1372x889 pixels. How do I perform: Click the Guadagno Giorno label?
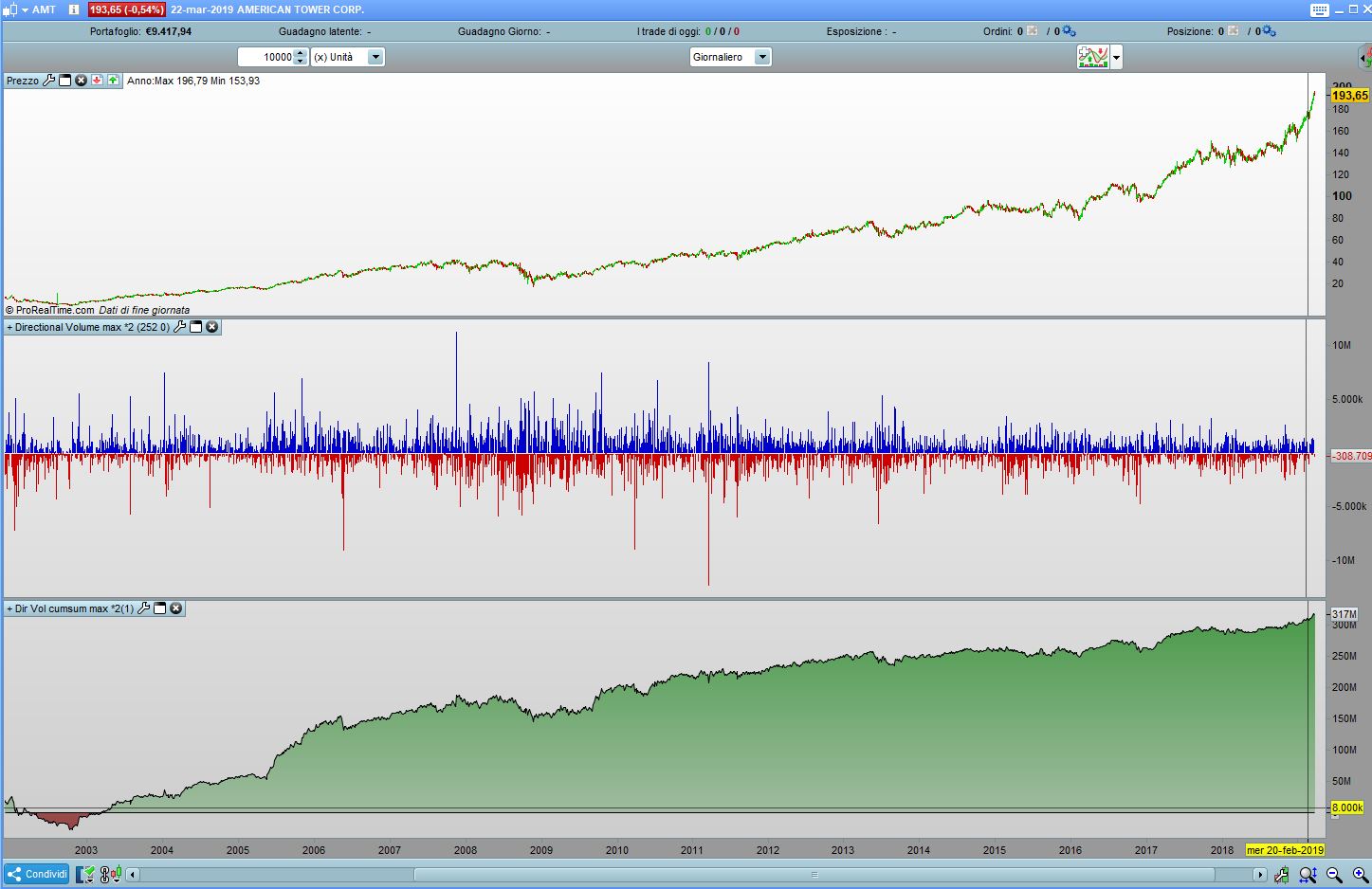(x=500, y=31)
